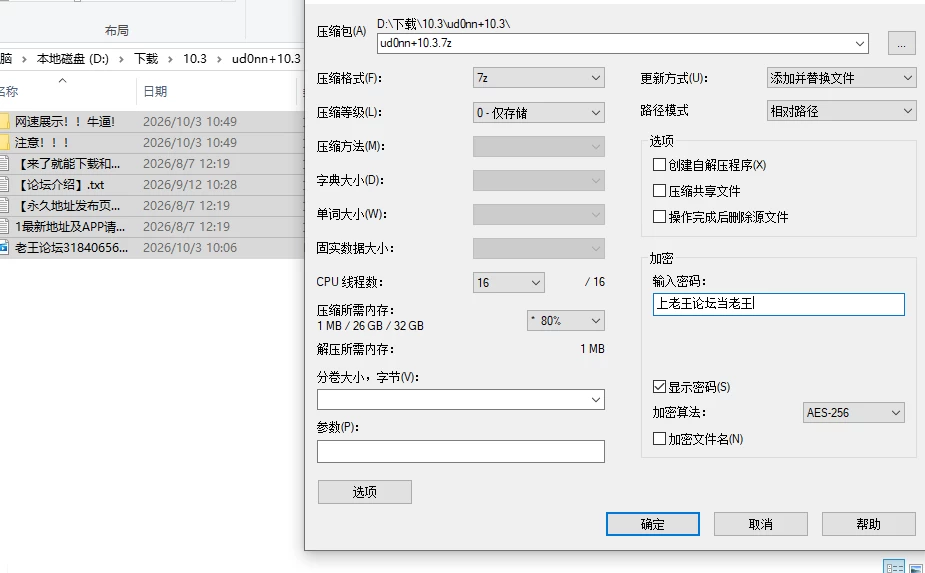This screenshot has width=925, height=573.
Task: Select the 注意！！！ folder name
Action: (x=42, y=142)
